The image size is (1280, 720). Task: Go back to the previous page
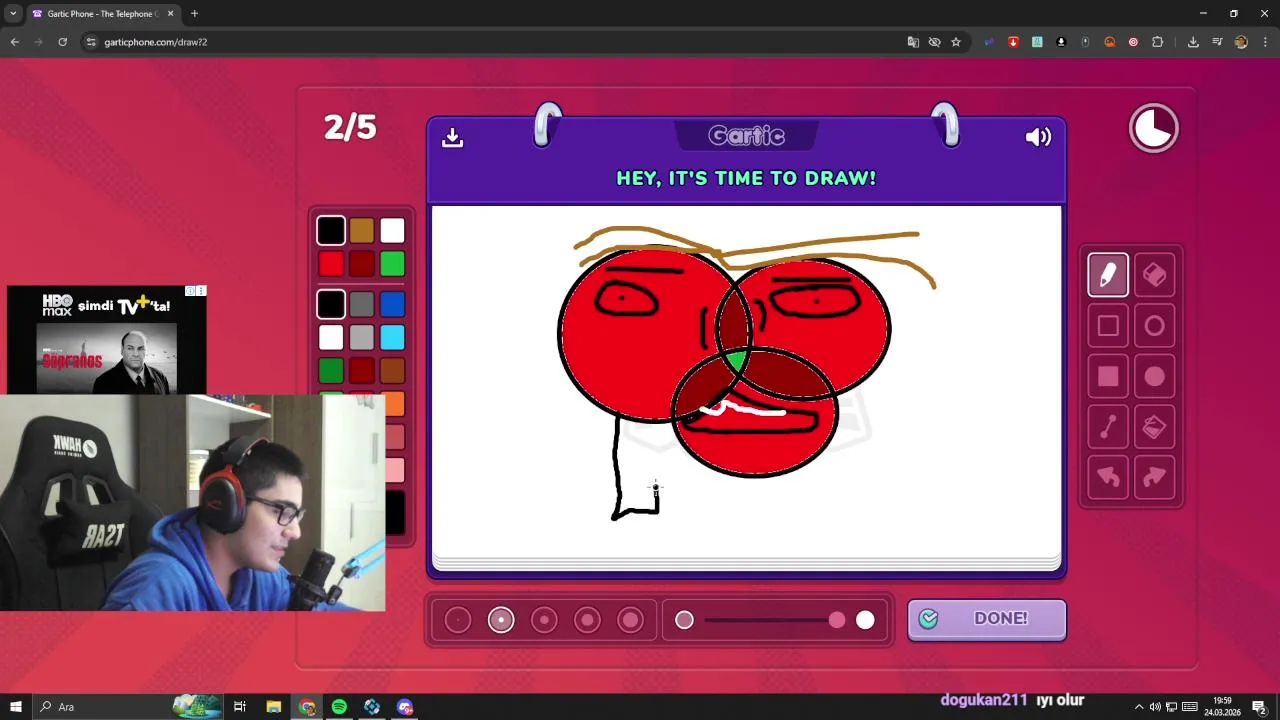(14, 42)
